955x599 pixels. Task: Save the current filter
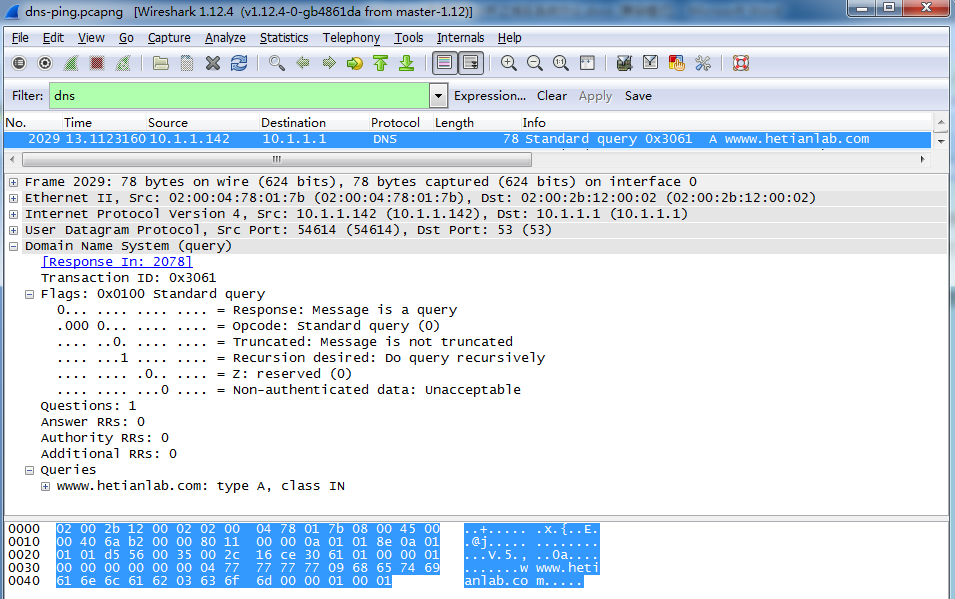pyautogui.click(x=638, y=96)
